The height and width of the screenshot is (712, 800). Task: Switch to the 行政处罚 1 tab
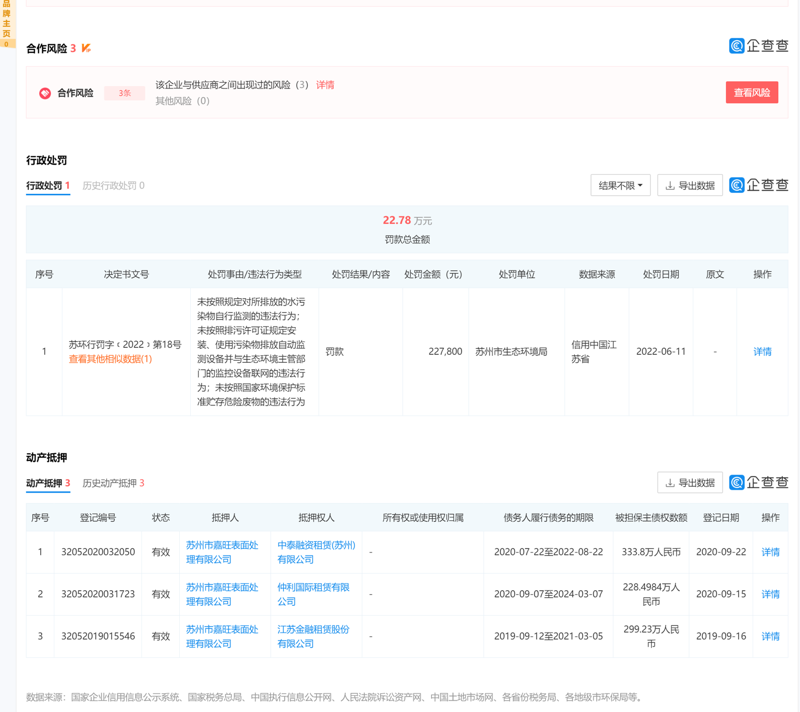[48, 186]
